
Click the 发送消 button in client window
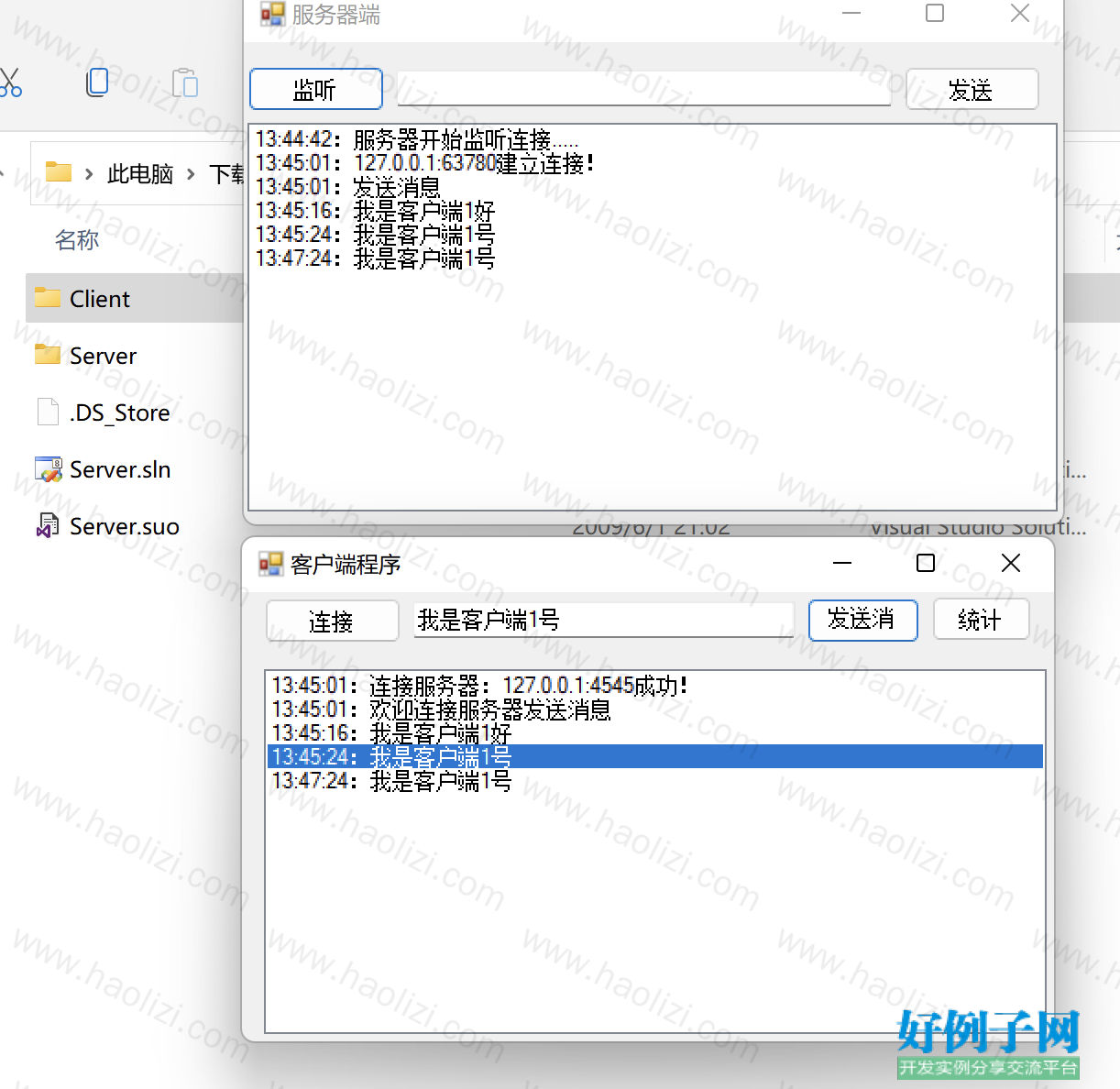pyautogui.click(x=862, y=620)
